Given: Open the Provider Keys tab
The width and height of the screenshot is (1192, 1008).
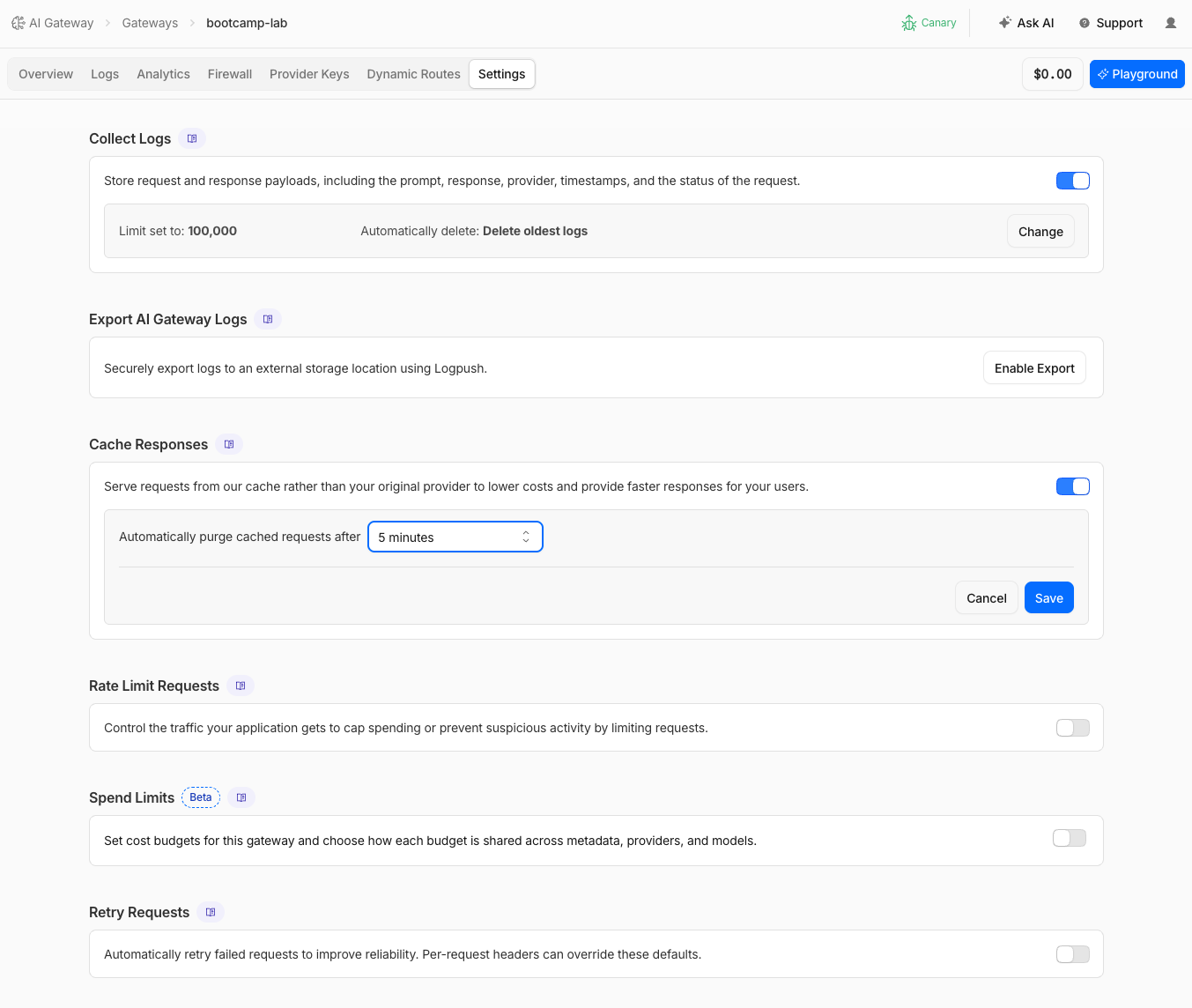Looking at the screenshot, I should click(309, 74).
